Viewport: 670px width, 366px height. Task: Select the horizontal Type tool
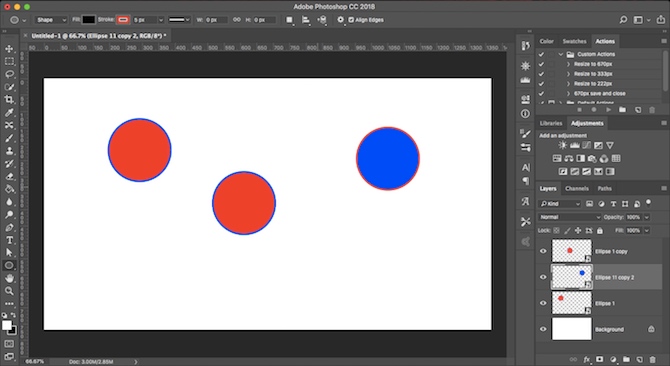[x=9, y=240]
